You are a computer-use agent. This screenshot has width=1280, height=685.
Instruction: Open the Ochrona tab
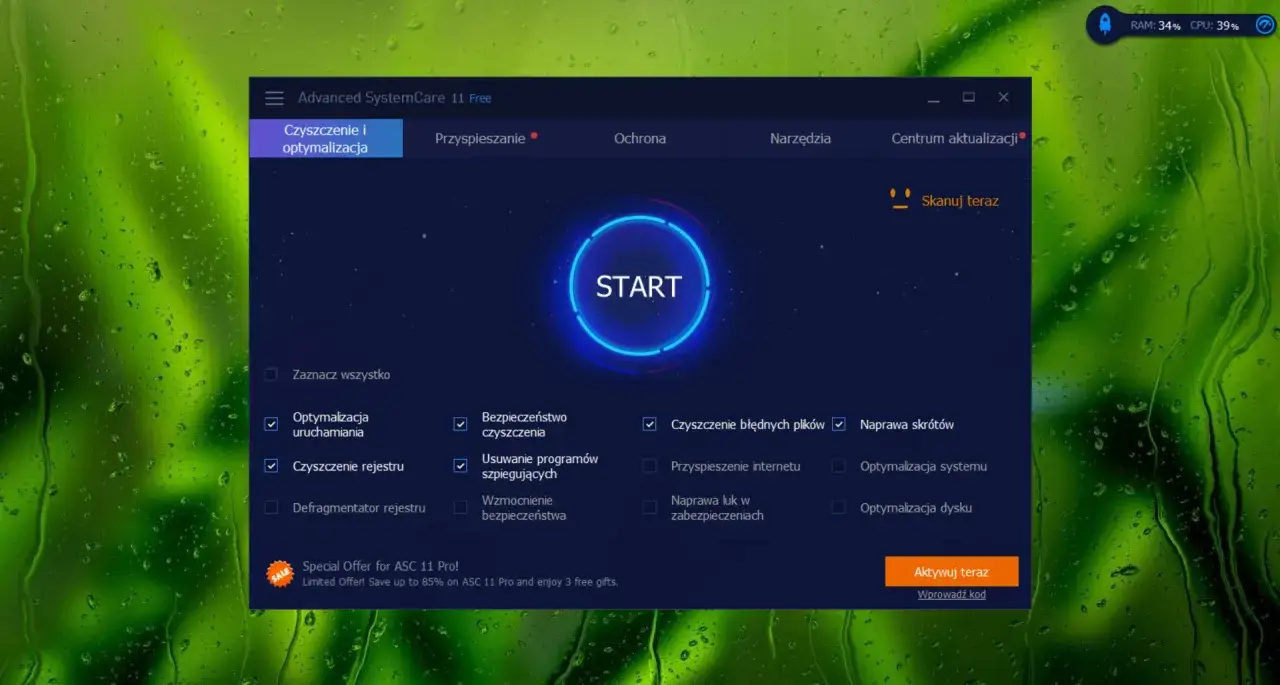tap(640, 139)
